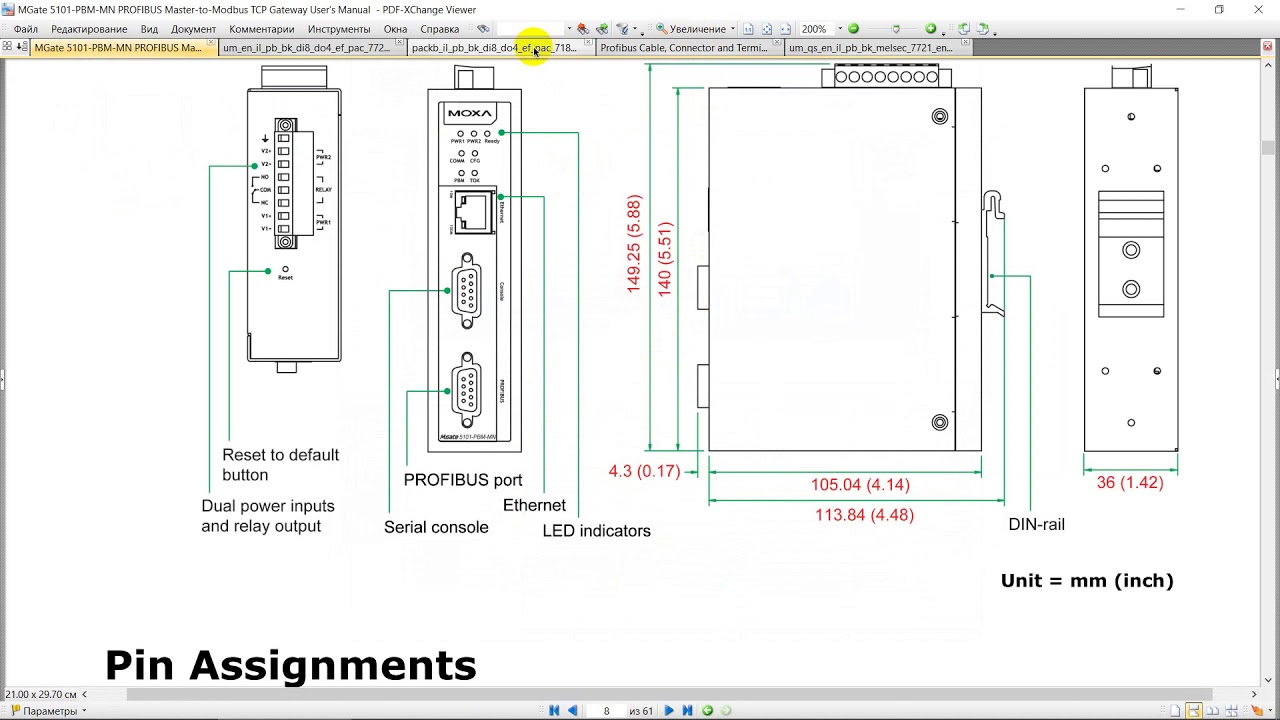The width and height of the screenshot is (1280, 720).
Task: Select continuous facing pages layout icon
Action: [x=1231, y=711]
